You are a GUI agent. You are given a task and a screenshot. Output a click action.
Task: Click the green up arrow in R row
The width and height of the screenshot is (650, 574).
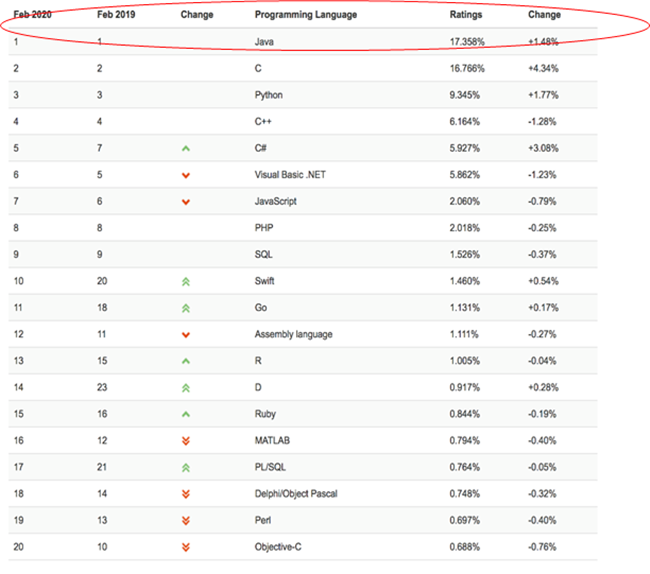185,361
